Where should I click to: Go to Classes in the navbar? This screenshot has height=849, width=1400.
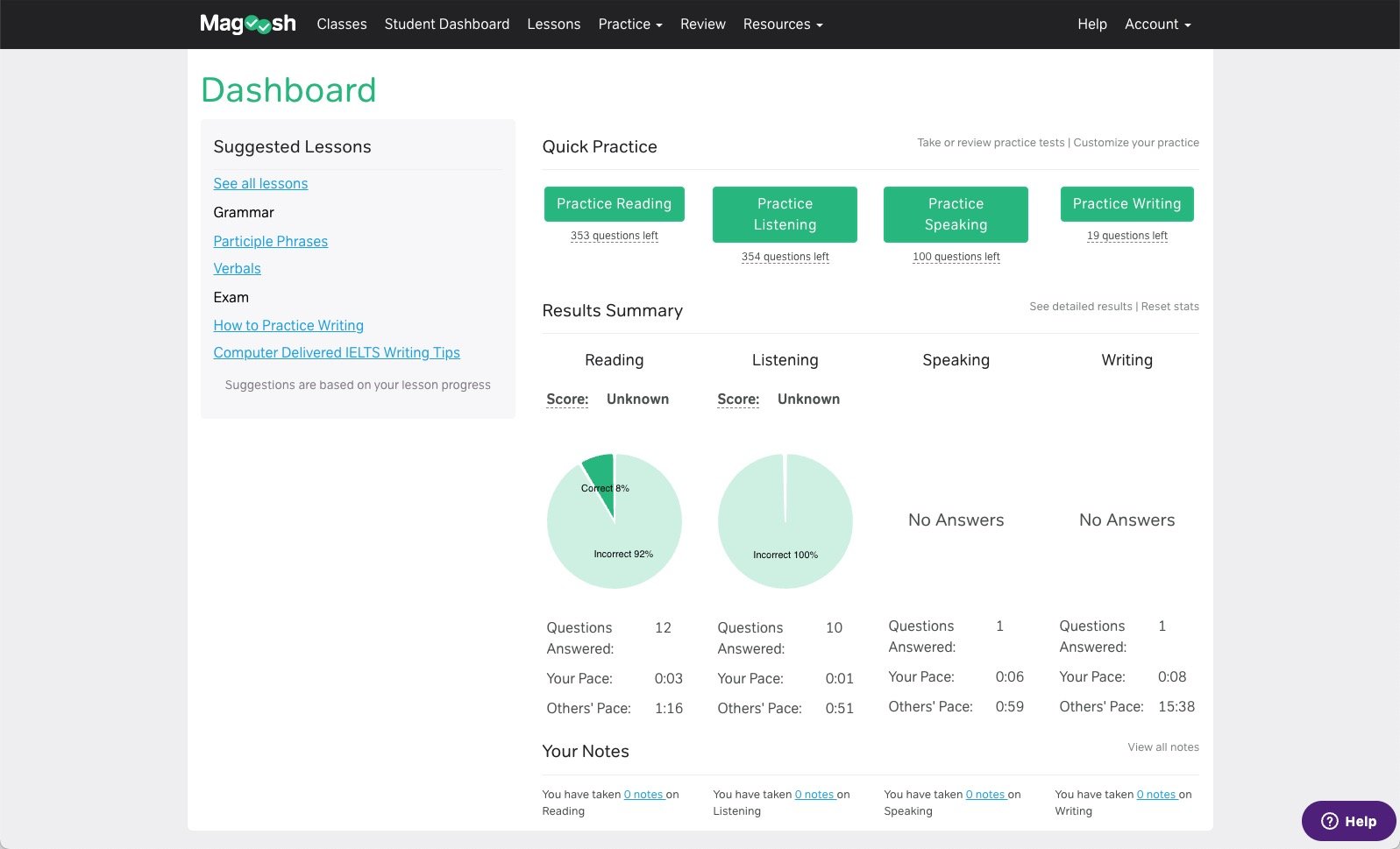pyautogui.click(x=341, y=25)
